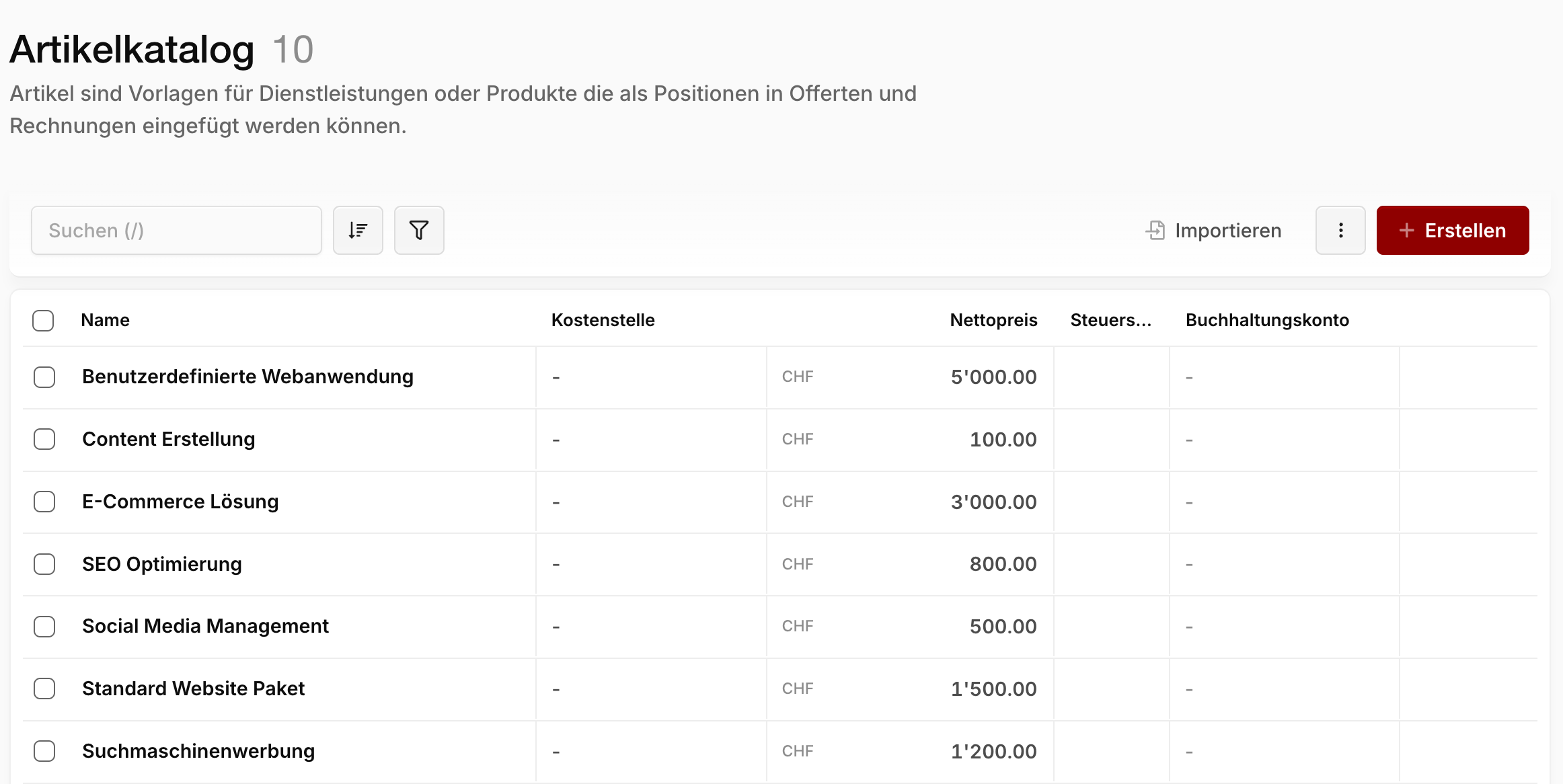Focus the Suchen search field
Image resolution: width=1563 pixels, height=784 pixels.
pos(176,231)
